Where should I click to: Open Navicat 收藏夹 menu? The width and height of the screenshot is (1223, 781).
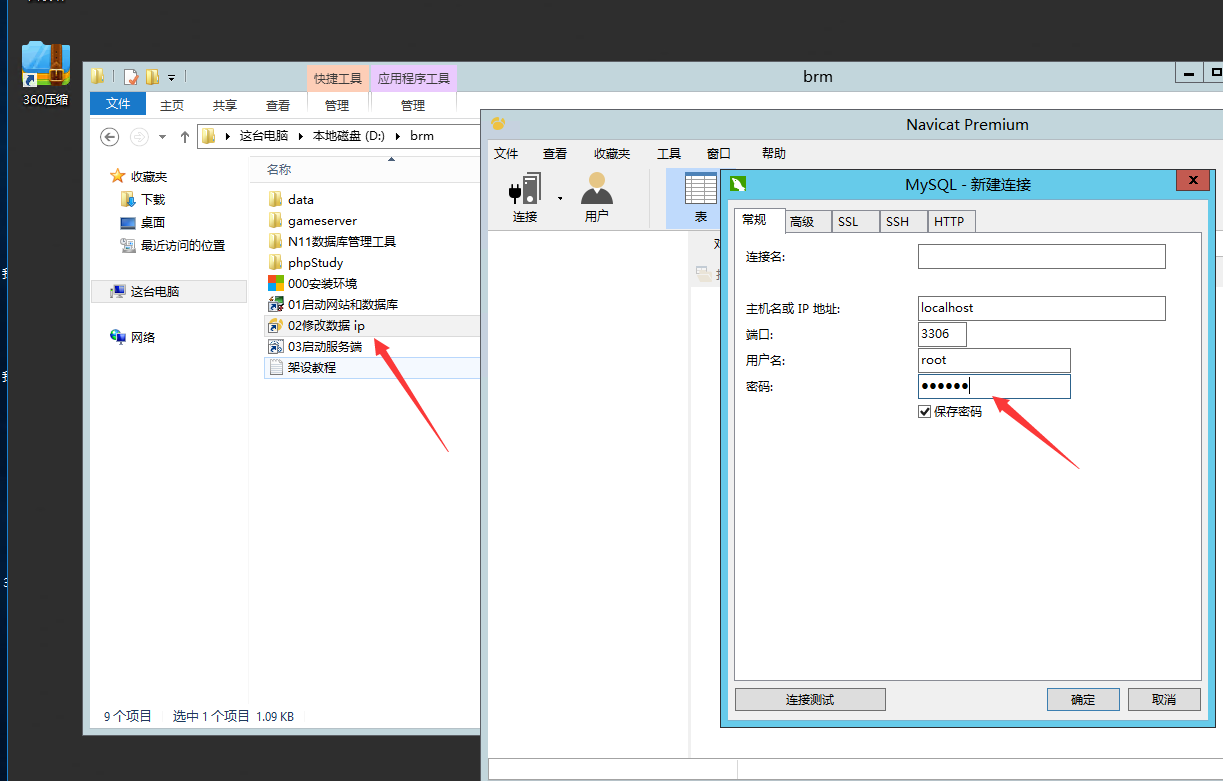click(x=612, y=153)
